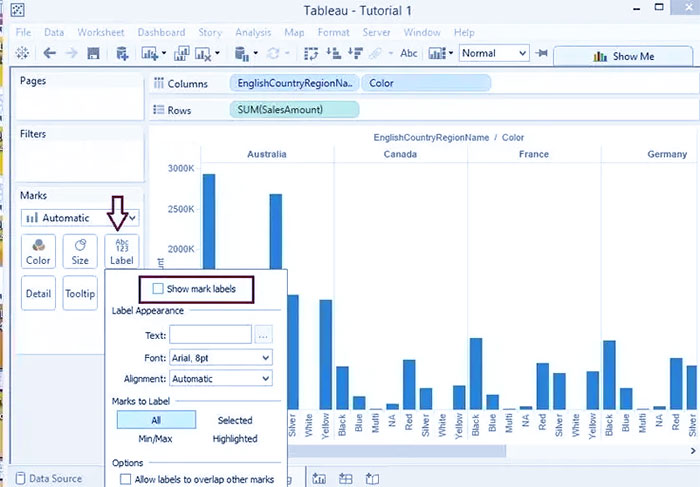This screenshot has width=700, height=487.
Task: Click the Show/Hide Cards icon
Action: (437, 54)
